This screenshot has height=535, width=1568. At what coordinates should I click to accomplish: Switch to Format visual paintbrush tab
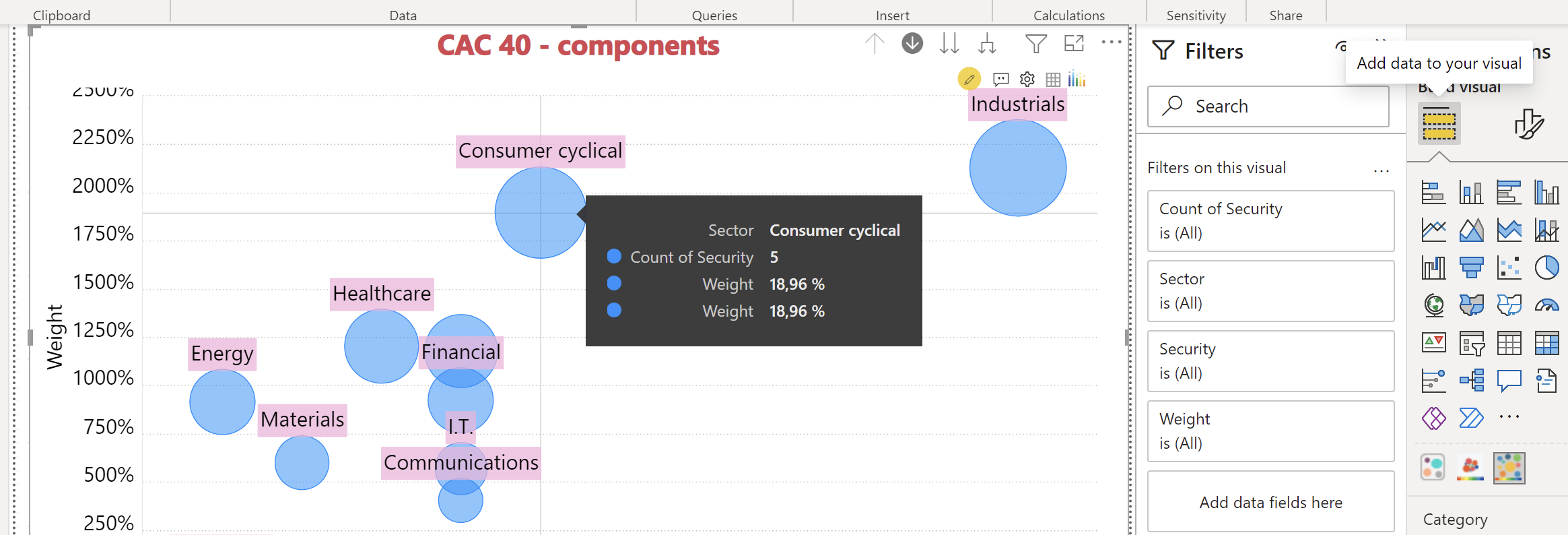(x=1529, y=124)
